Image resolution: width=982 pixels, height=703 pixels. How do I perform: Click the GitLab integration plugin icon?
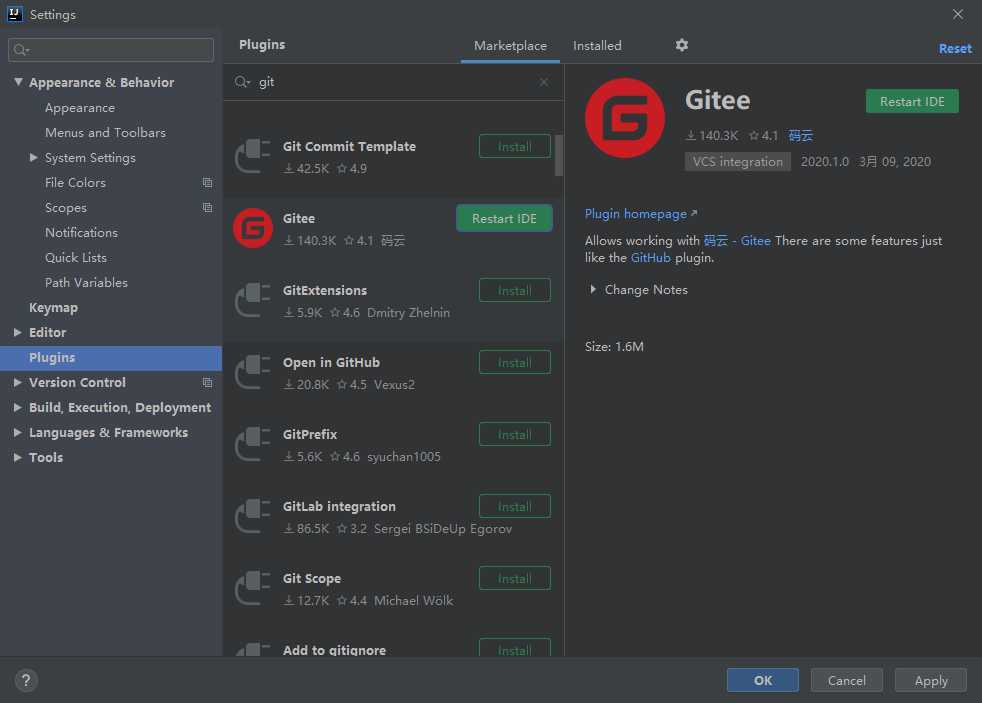tap(253, 516)
